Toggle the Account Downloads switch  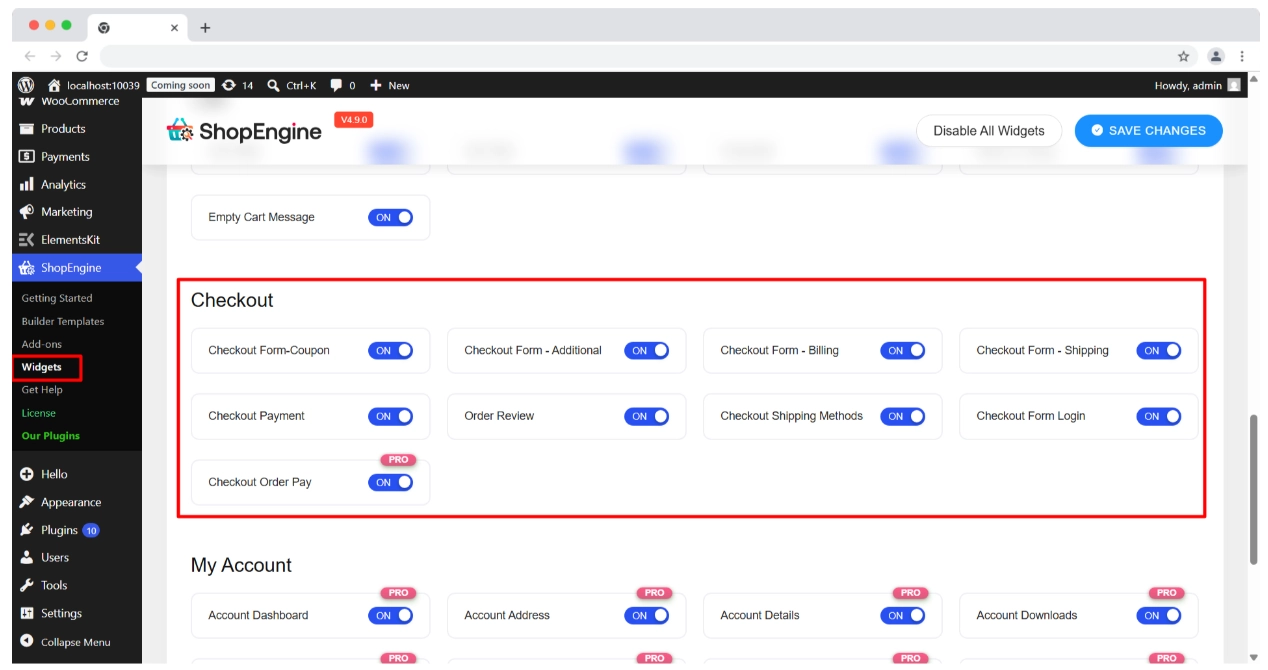pyautogui.click(x=1158, y=615)
